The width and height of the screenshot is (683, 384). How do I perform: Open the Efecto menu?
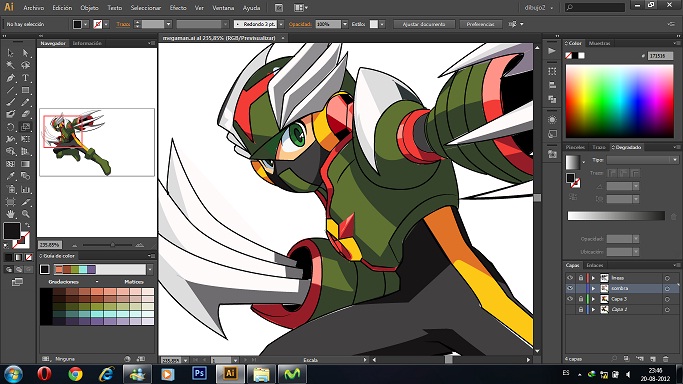178,8
